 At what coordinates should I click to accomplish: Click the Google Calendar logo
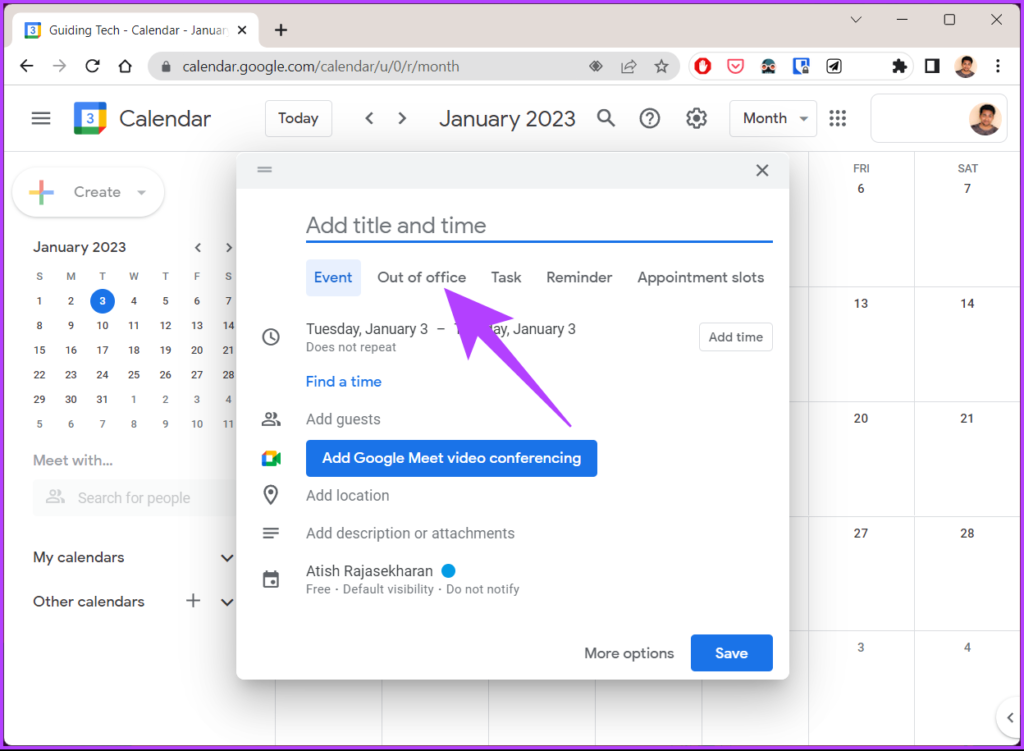[90, 118]
